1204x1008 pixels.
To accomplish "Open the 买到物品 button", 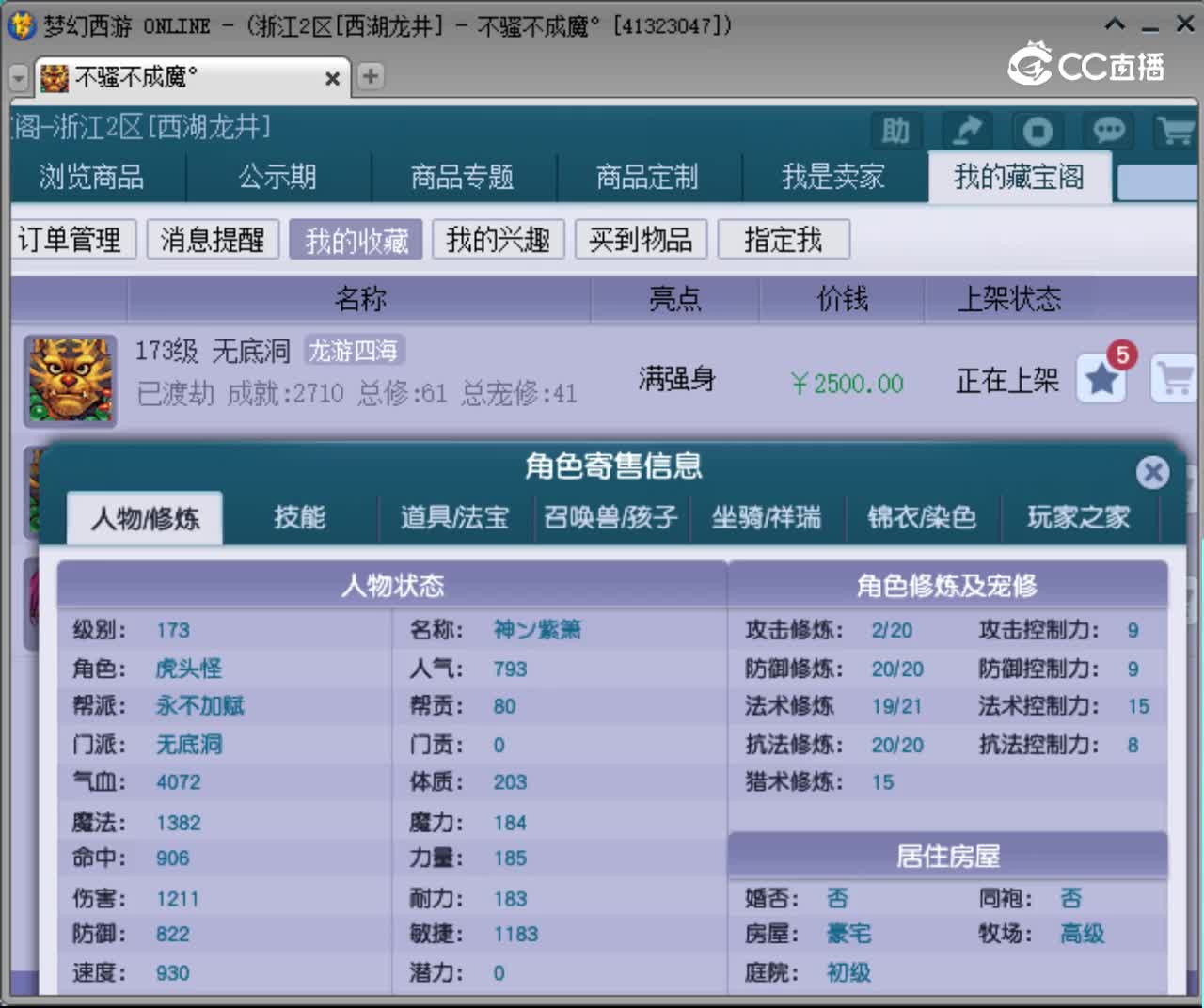I will (641, 240).
